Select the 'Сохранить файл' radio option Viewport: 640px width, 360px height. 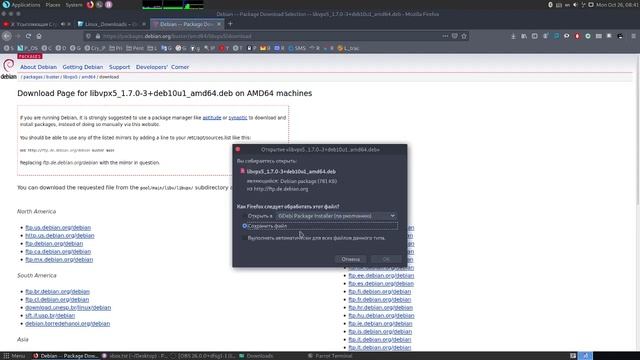tap(244, 226)
